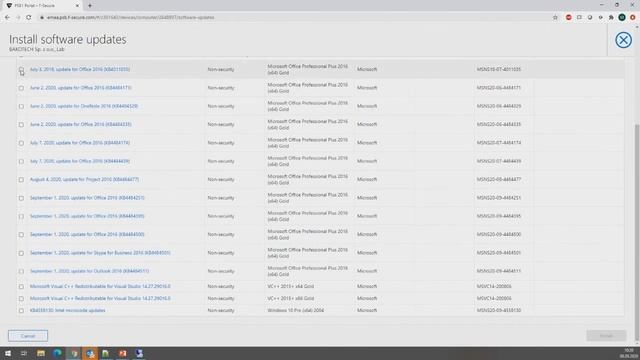
Task: Open the red round extension icon
Action: (569, 18)
